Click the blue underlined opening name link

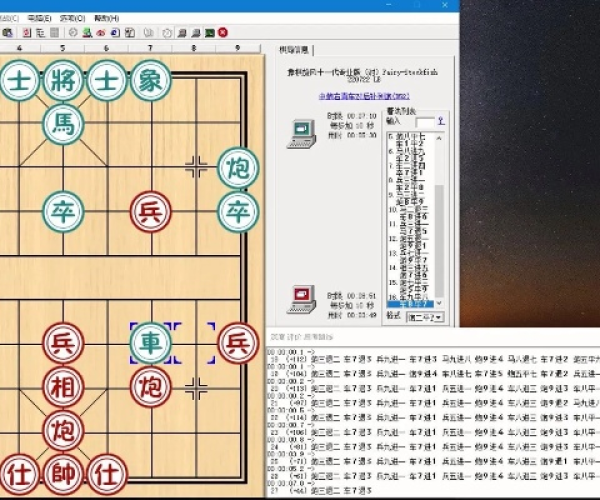tap(364, 96)
